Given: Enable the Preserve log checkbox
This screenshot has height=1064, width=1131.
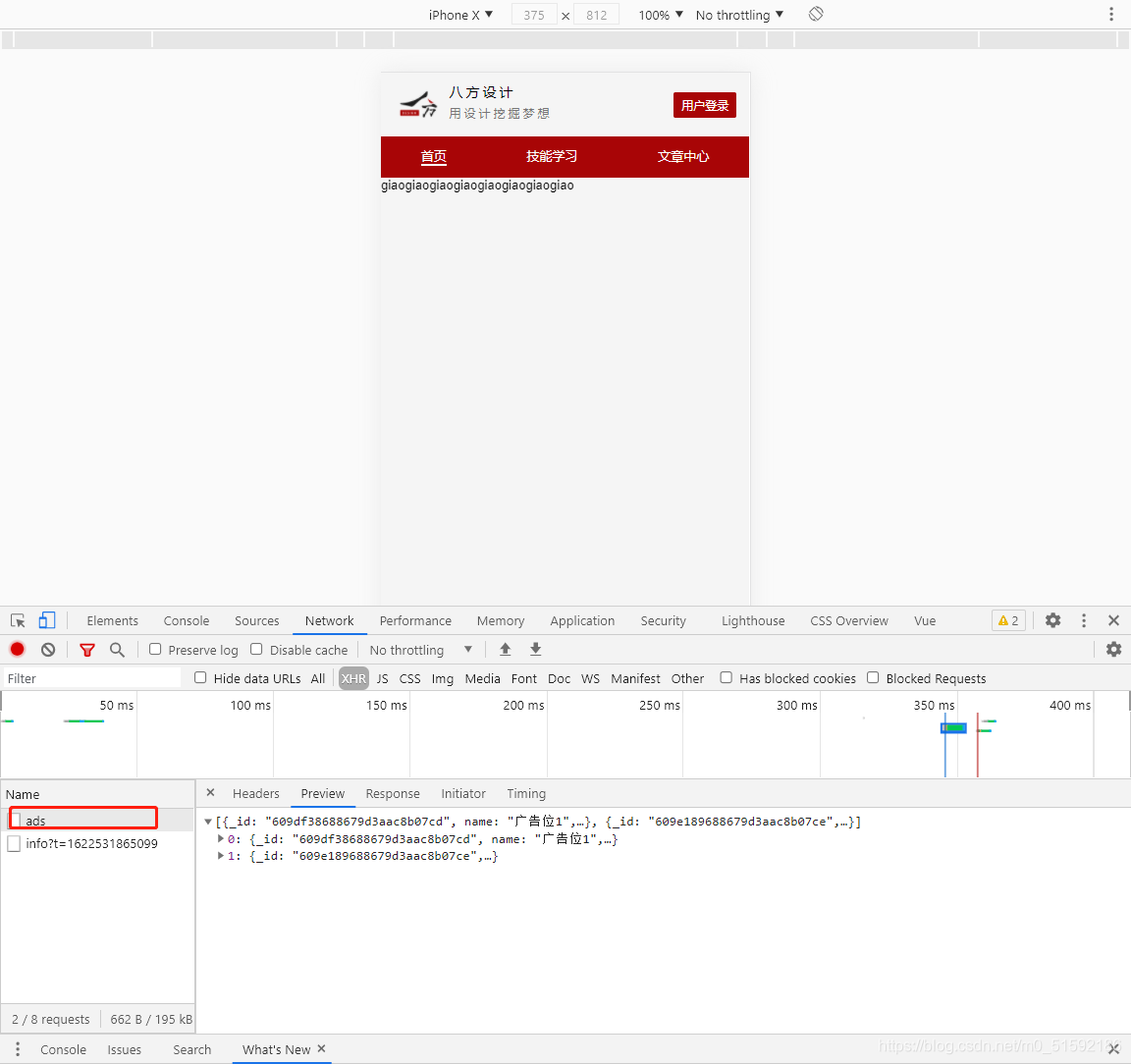Looking at the screenshot, I should click(x=155, y=649).
